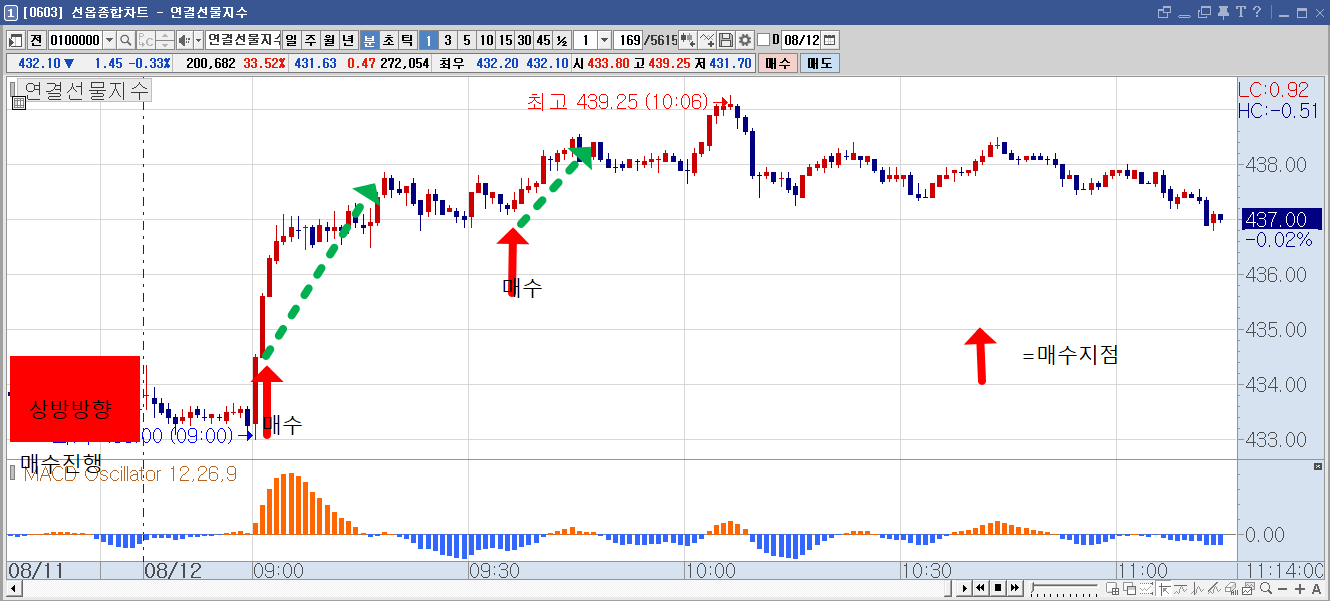The image size is (1330, 601).
Task: Select second 초 period
Action: (388, 40)
